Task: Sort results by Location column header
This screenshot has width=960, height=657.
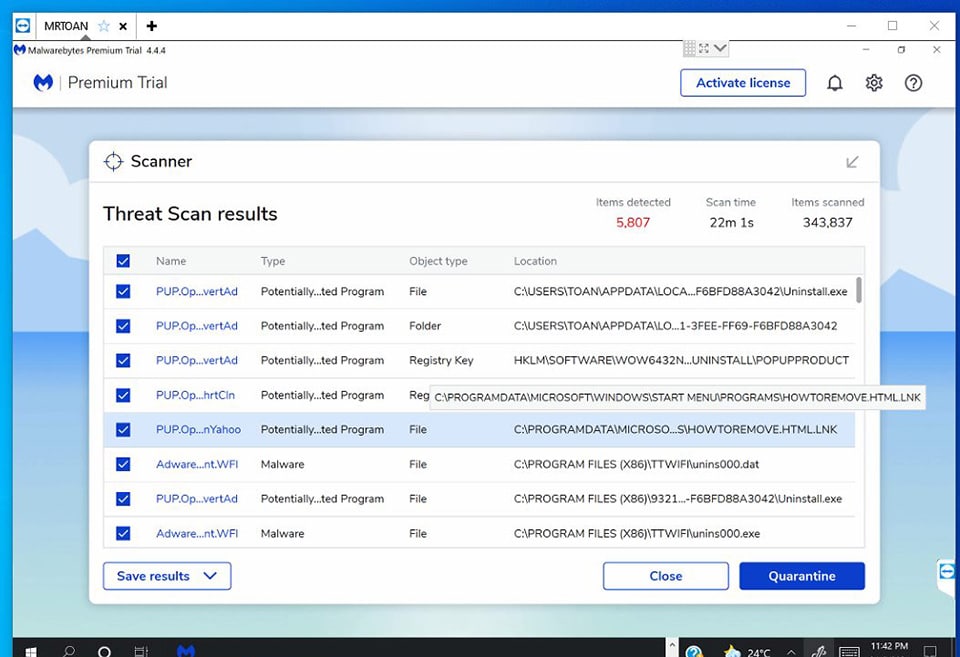Action: click(535, 261)
